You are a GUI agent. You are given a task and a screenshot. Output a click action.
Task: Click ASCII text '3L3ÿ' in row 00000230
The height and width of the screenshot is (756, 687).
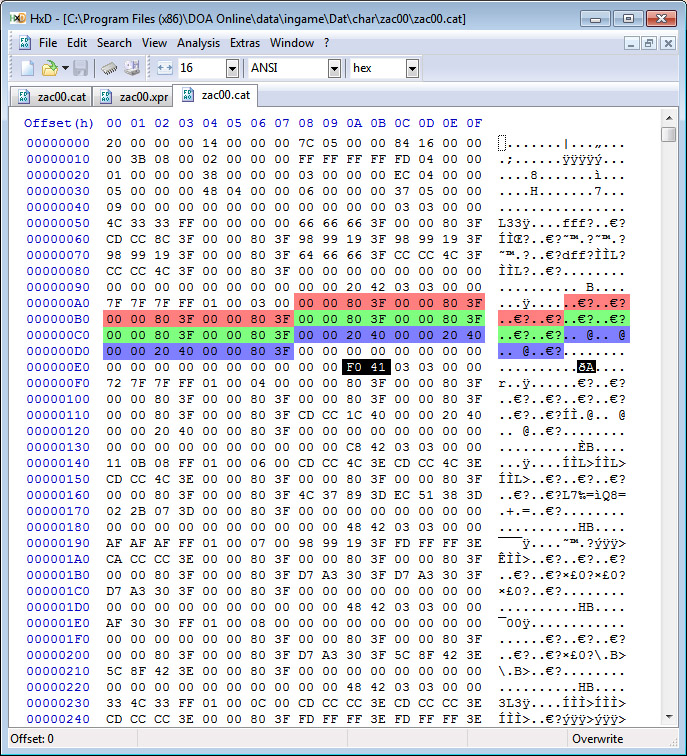(x=514, y=703)
